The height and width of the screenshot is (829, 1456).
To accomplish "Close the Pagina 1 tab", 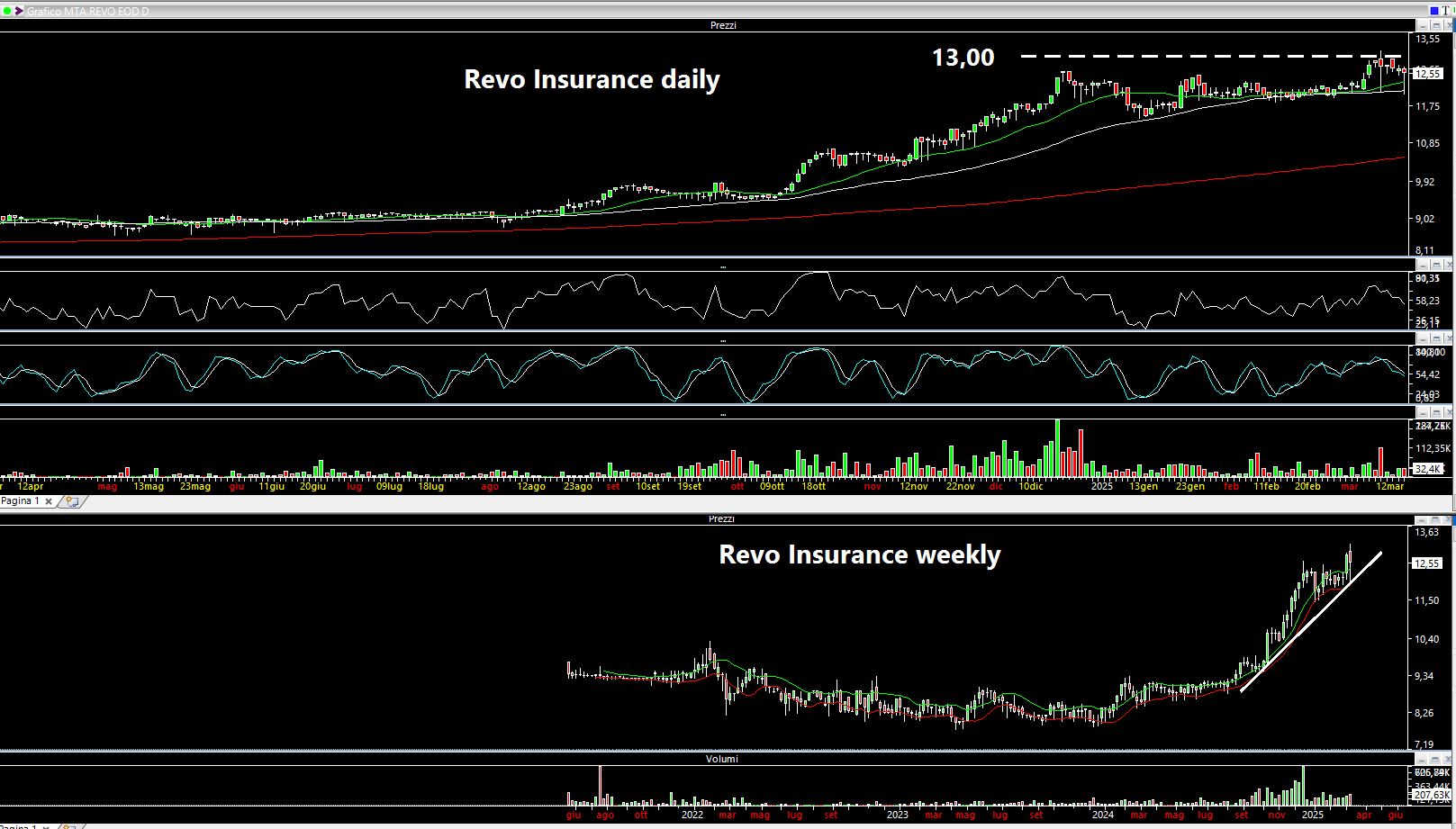I will (x=49, y=501).
